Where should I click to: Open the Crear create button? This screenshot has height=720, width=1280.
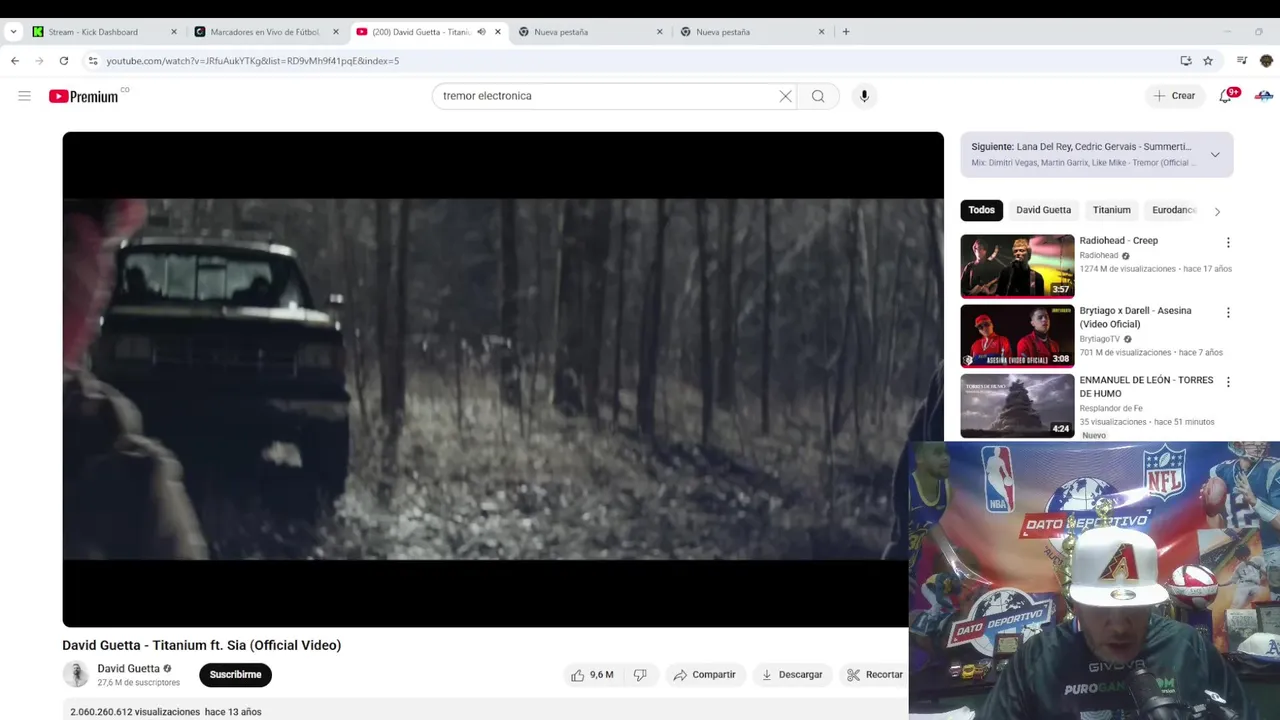click(x=1174, y=96)
